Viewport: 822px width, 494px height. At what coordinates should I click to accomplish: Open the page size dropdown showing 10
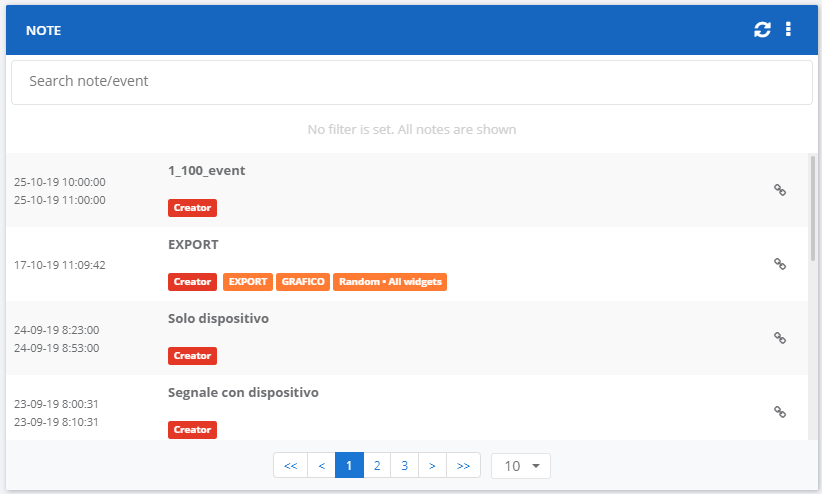point(521,466)
